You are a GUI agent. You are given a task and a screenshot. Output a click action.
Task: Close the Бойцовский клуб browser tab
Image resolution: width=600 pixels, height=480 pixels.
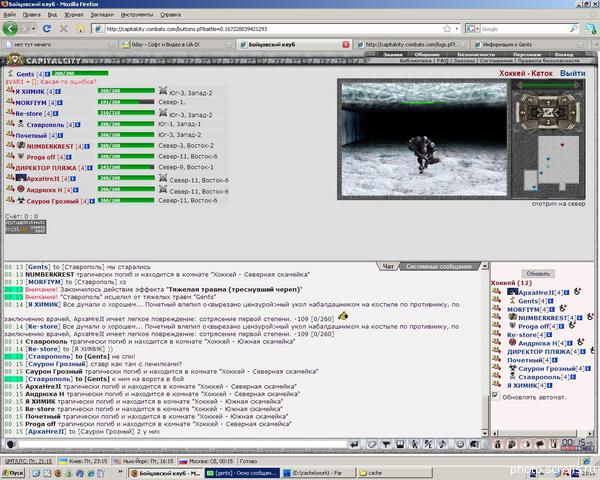pyautogui.click(x=346, y=44)
